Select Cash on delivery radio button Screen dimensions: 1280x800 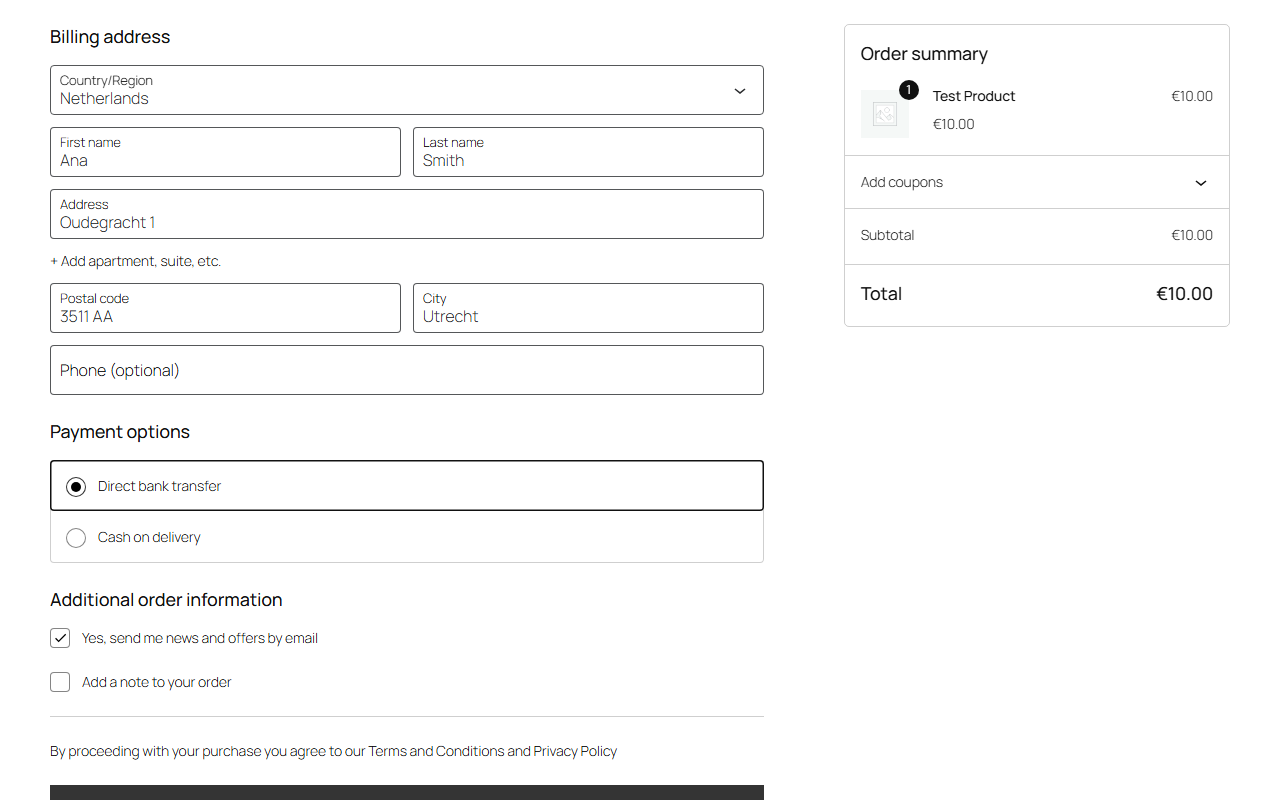76,538
